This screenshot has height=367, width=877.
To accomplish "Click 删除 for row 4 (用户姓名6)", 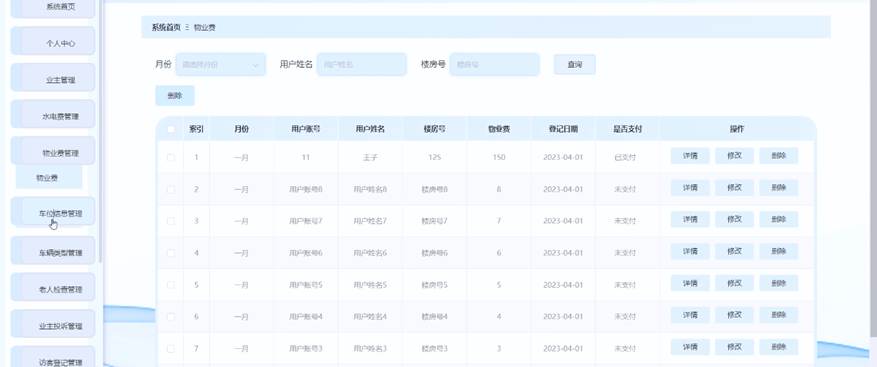I will coord(779,252).
